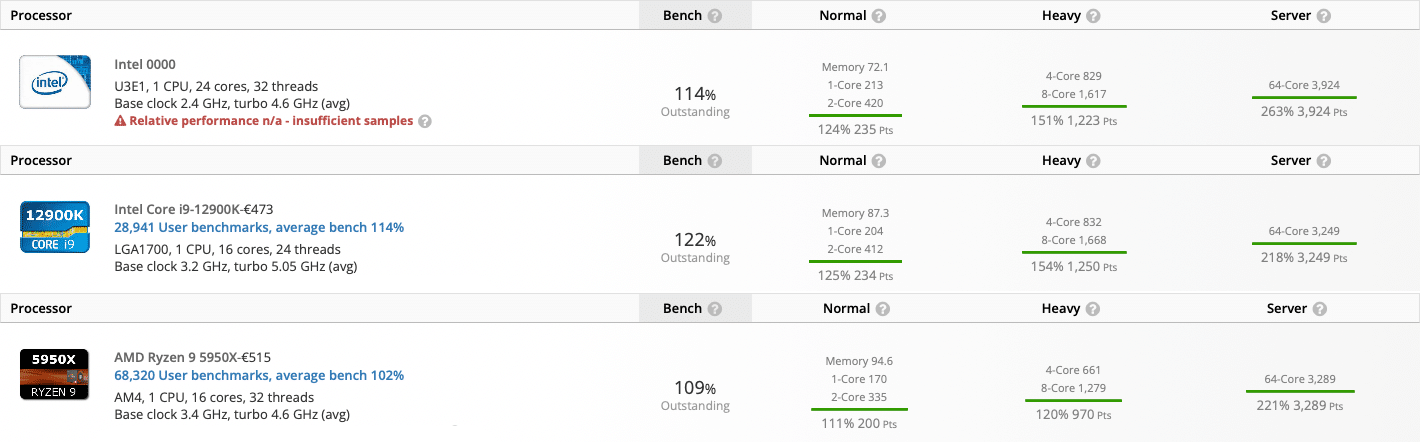1420x442 pixels.
Task: Click the Bench help icon above Intel 0000
Action: (715, 16)
